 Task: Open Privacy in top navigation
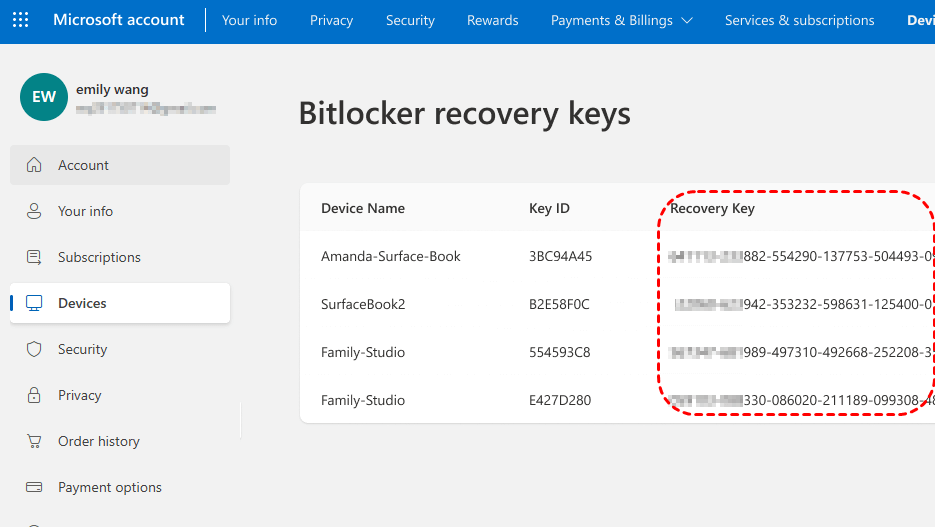point(331,20)
